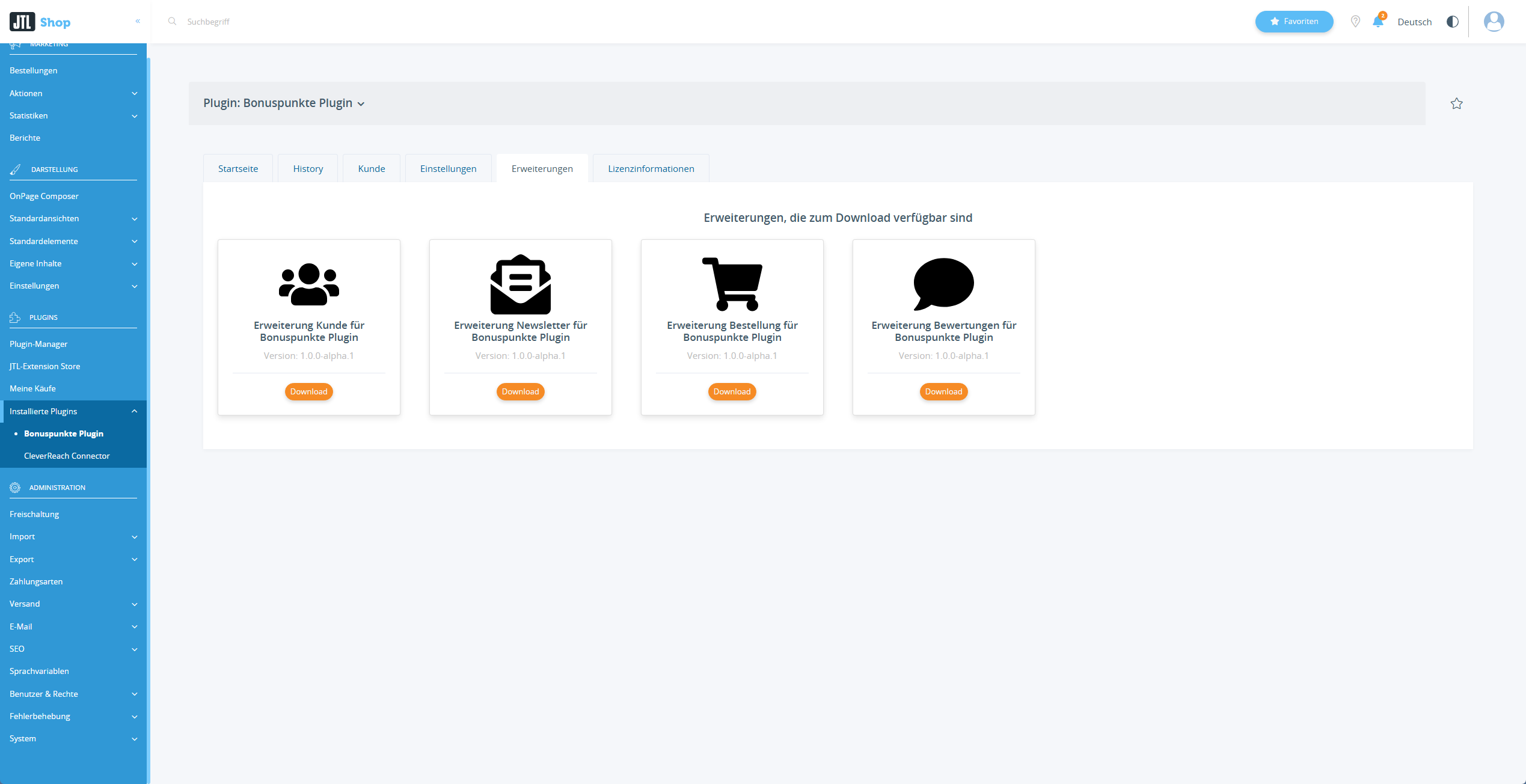Expand Fehlerbehebung menu

tap(73, 716)
